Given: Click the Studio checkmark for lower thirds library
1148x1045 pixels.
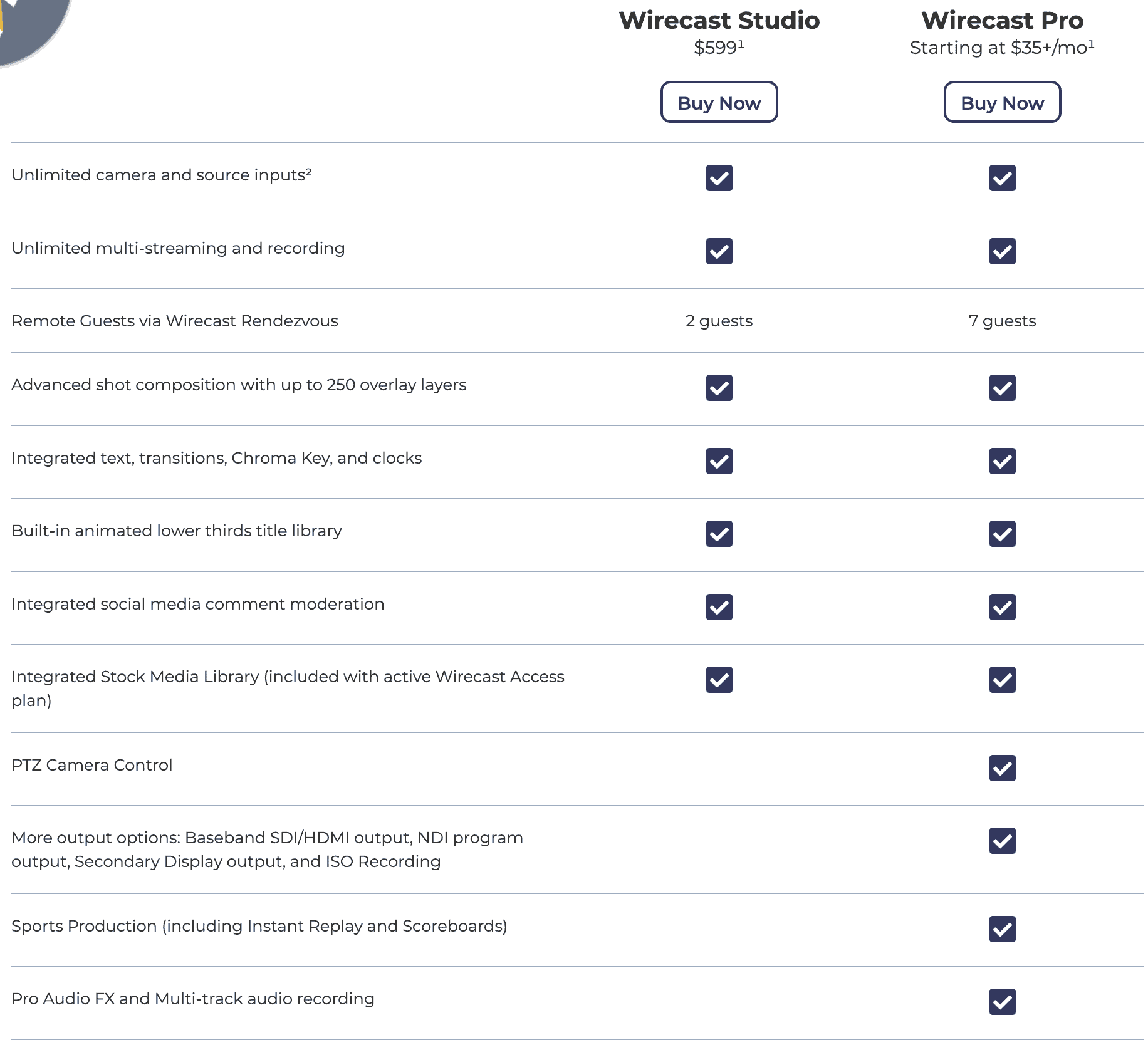Looking at the screenshot, I should (x=719, y=534).
